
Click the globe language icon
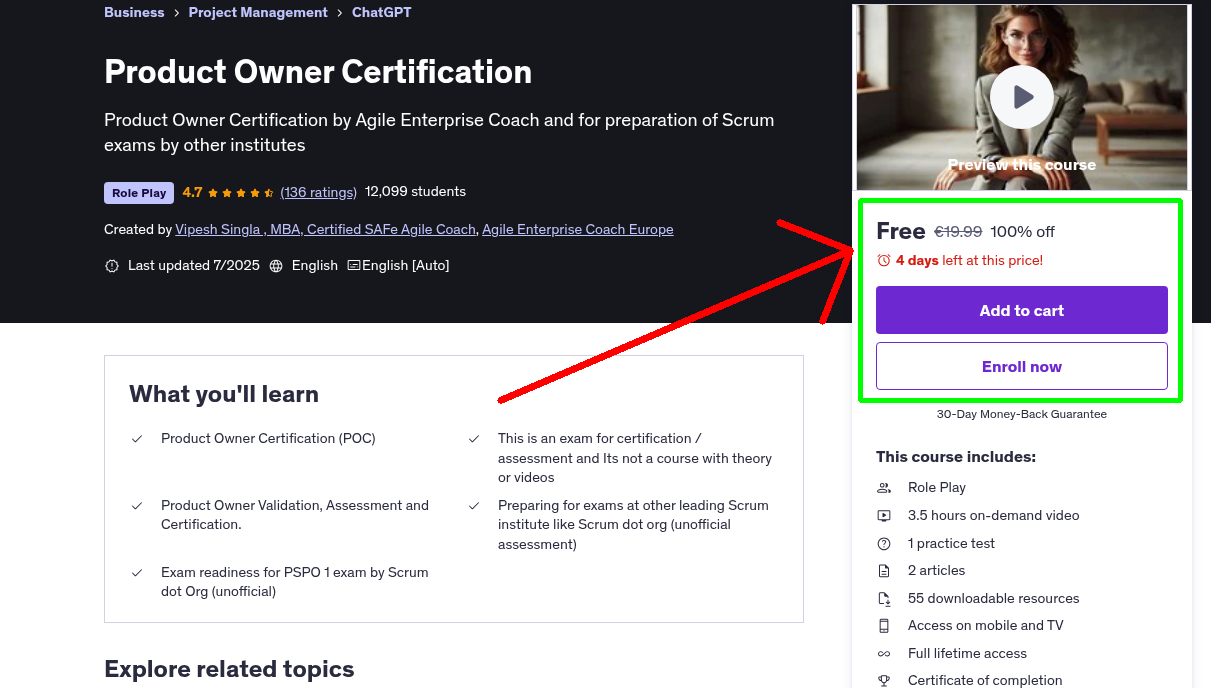point(276,266)
